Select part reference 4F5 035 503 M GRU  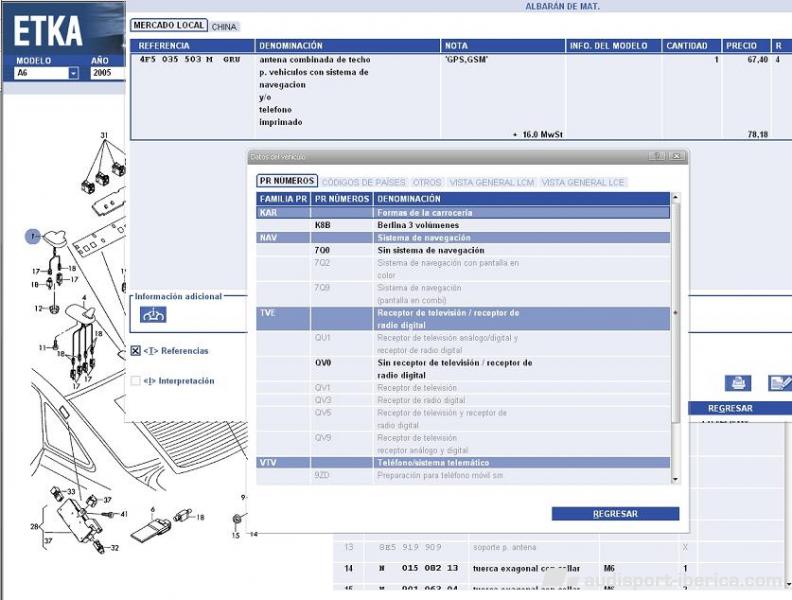(x=190, y=60)
